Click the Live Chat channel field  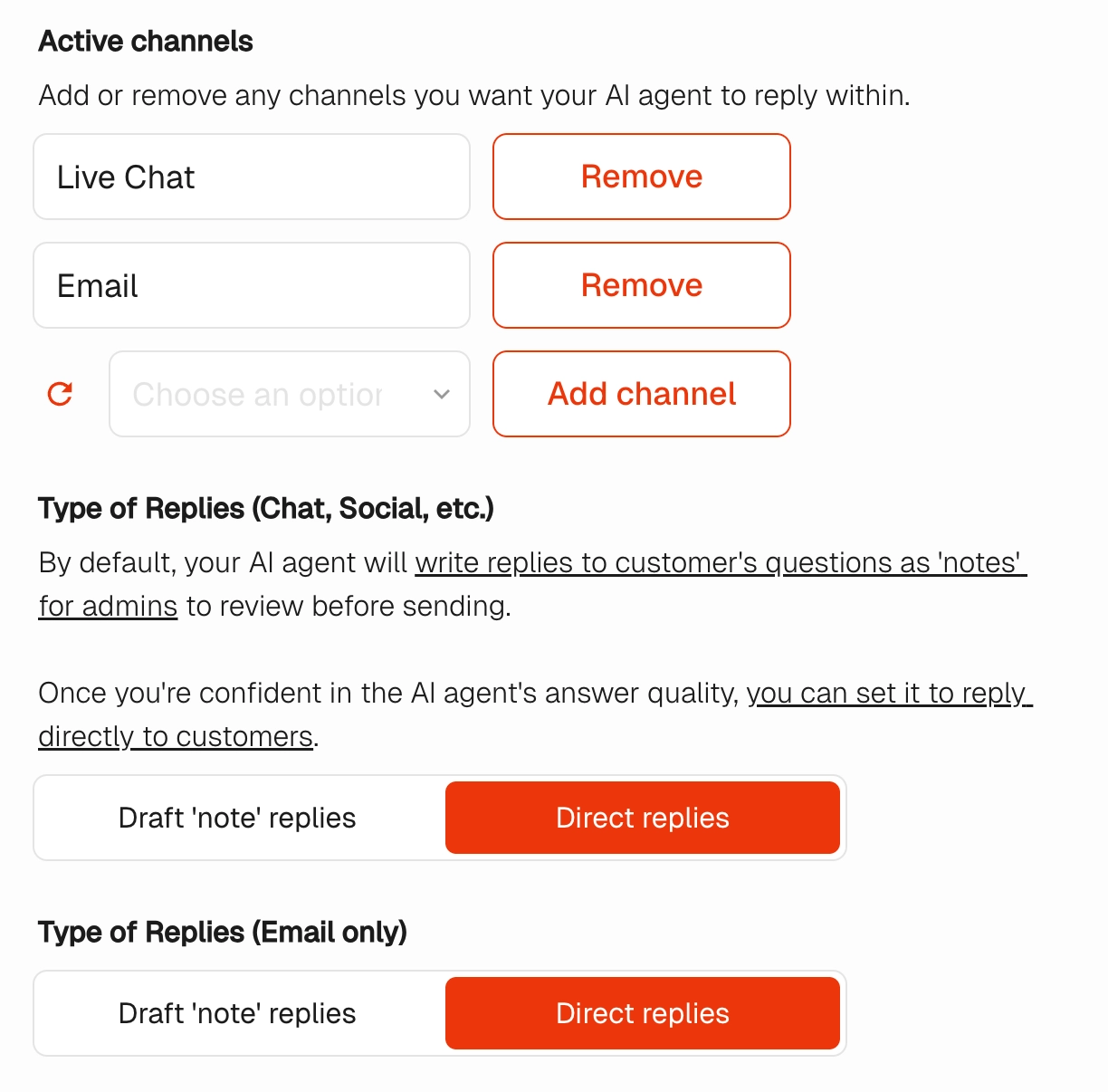tap(252, 177)
